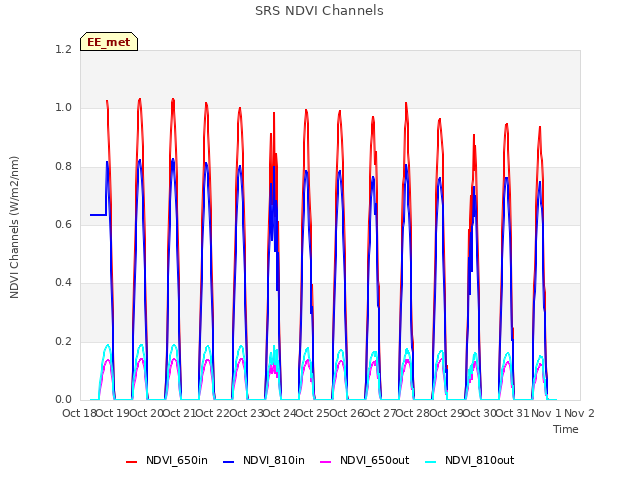
Task: Click the 1.2 y-axis tick label
Action: [63, 49]
